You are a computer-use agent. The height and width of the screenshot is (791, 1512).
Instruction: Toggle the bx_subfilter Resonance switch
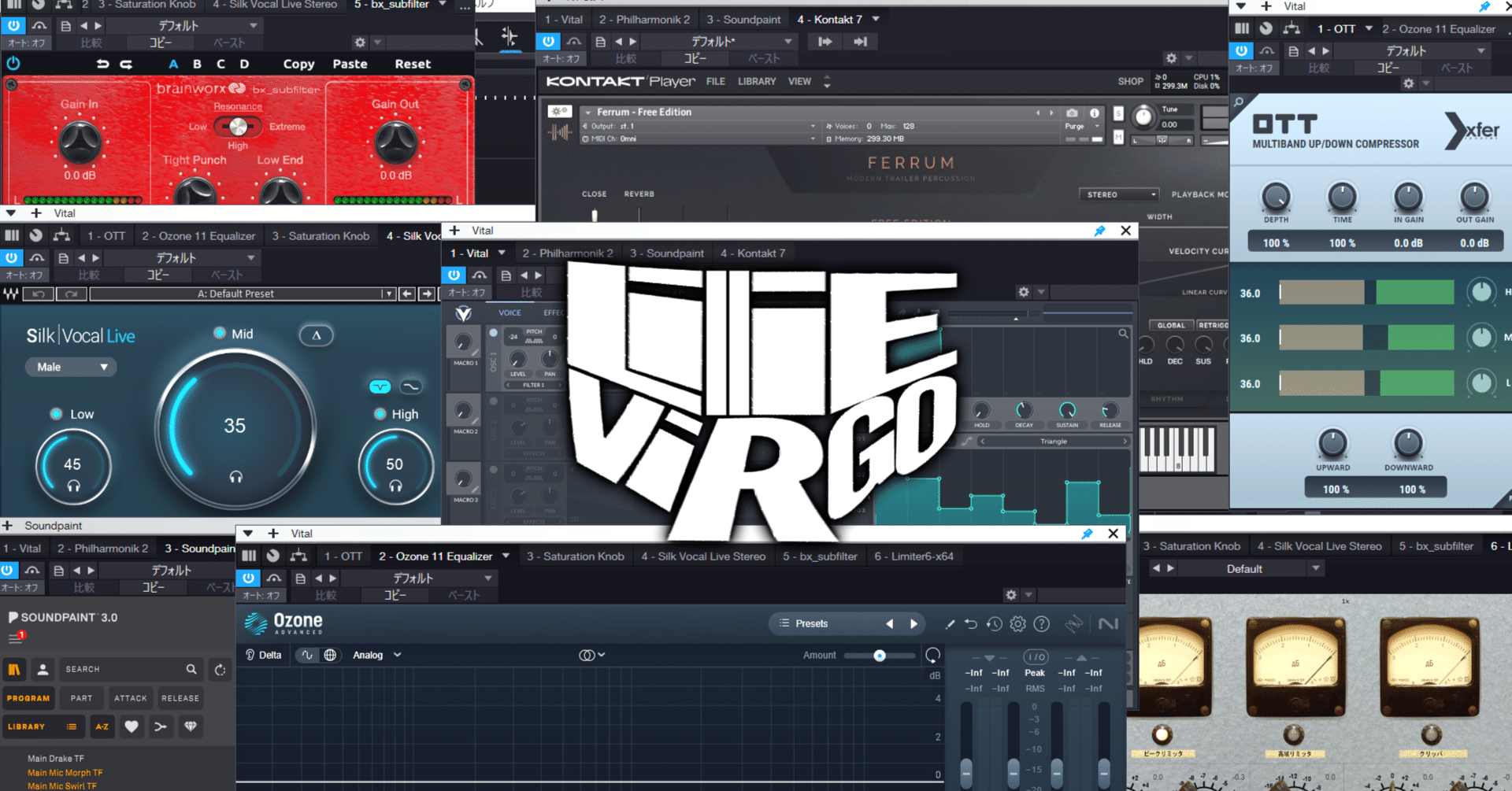(237, 126)
